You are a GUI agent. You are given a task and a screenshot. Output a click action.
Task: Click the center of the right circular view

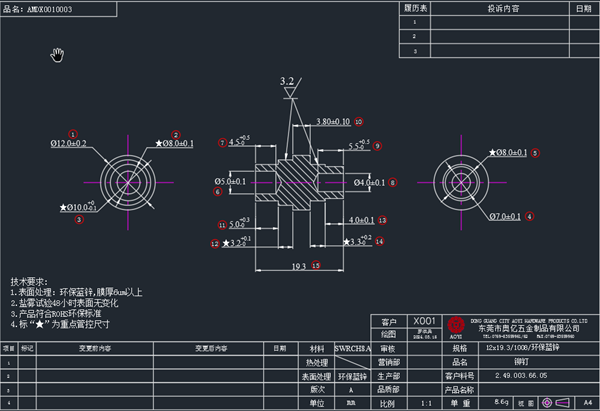pyautogui.click(x=473, y=181)
